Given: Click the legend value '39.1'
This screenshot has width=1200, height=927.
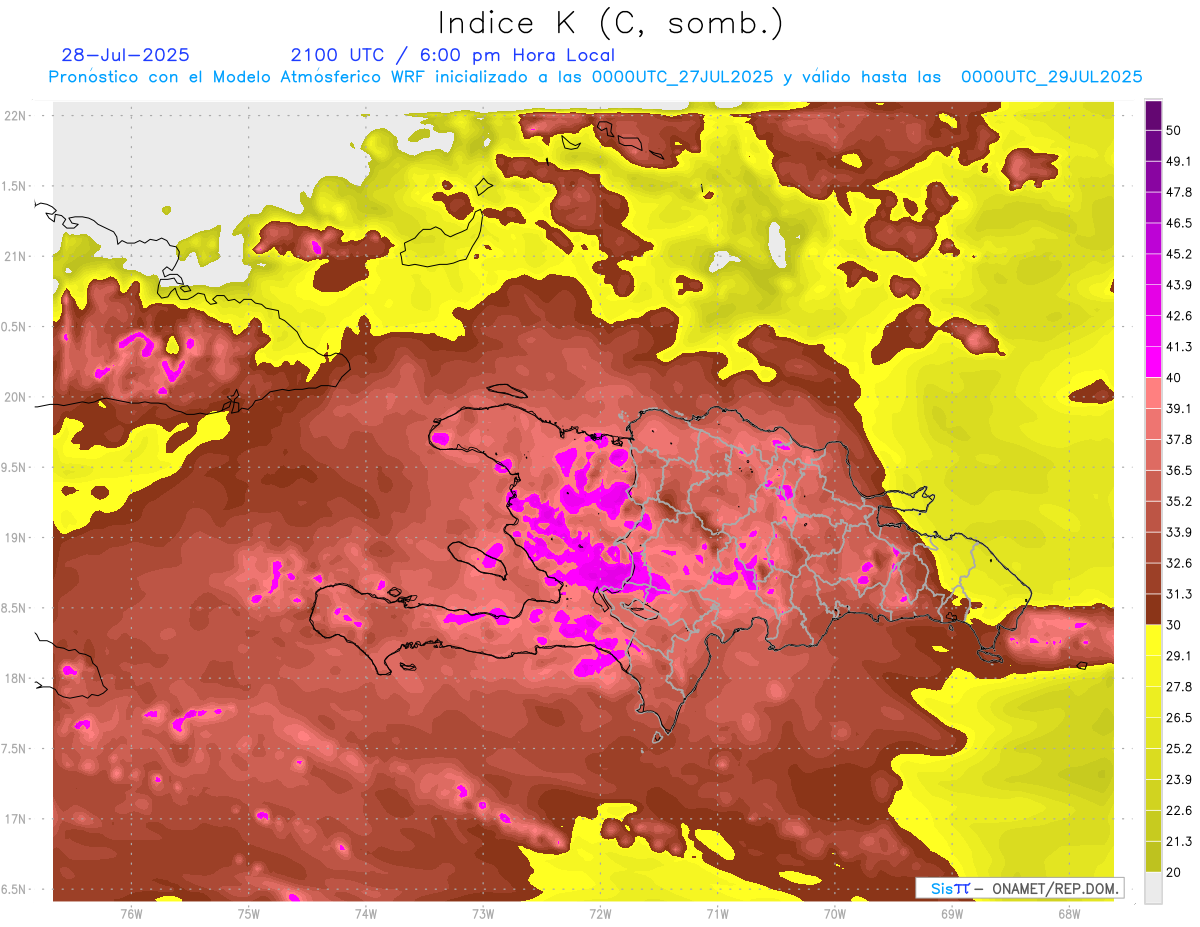Looking at the screenshot, I should (x=1180, y=409).
